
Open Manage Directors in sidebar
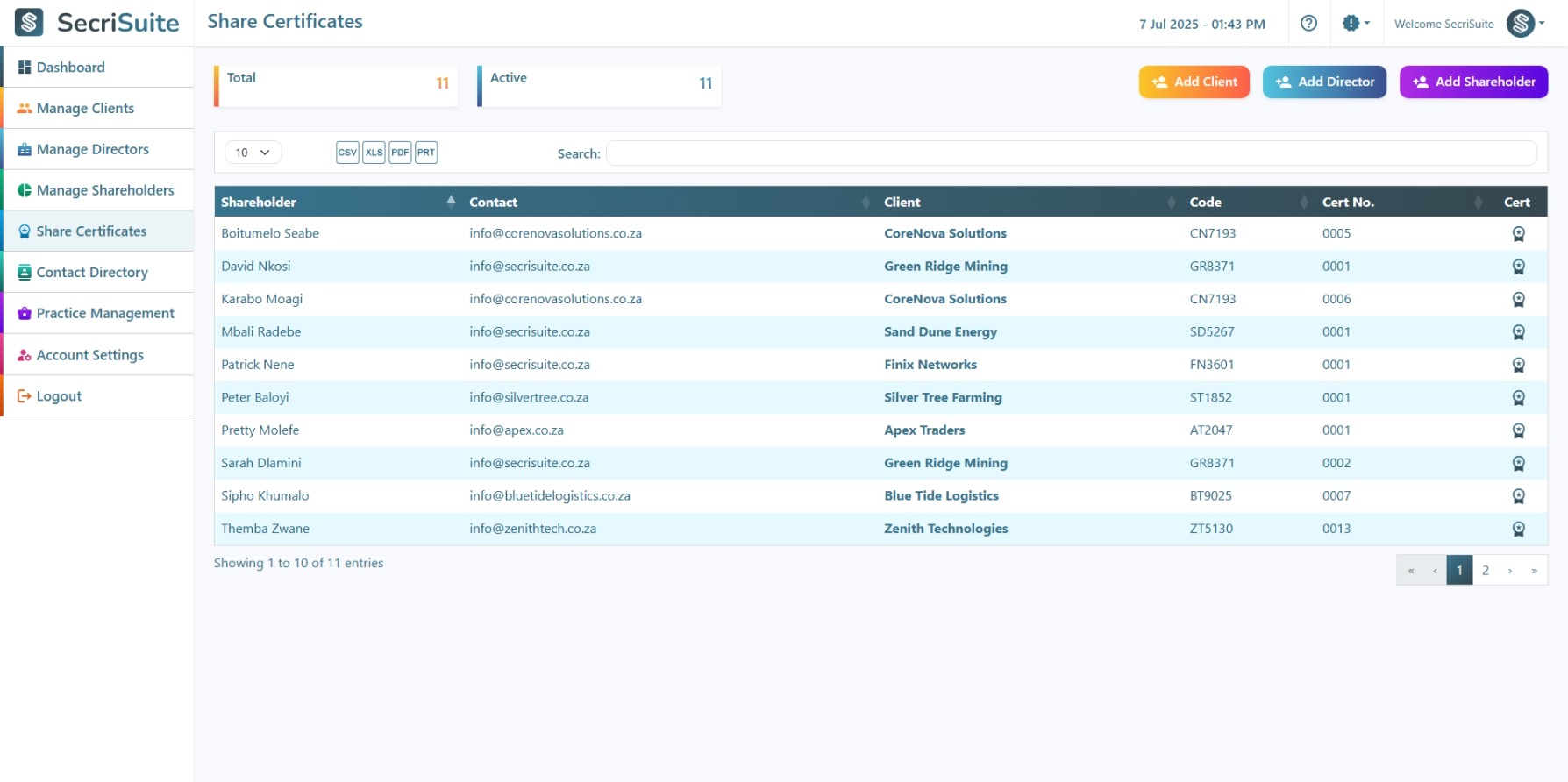(97, 150)
